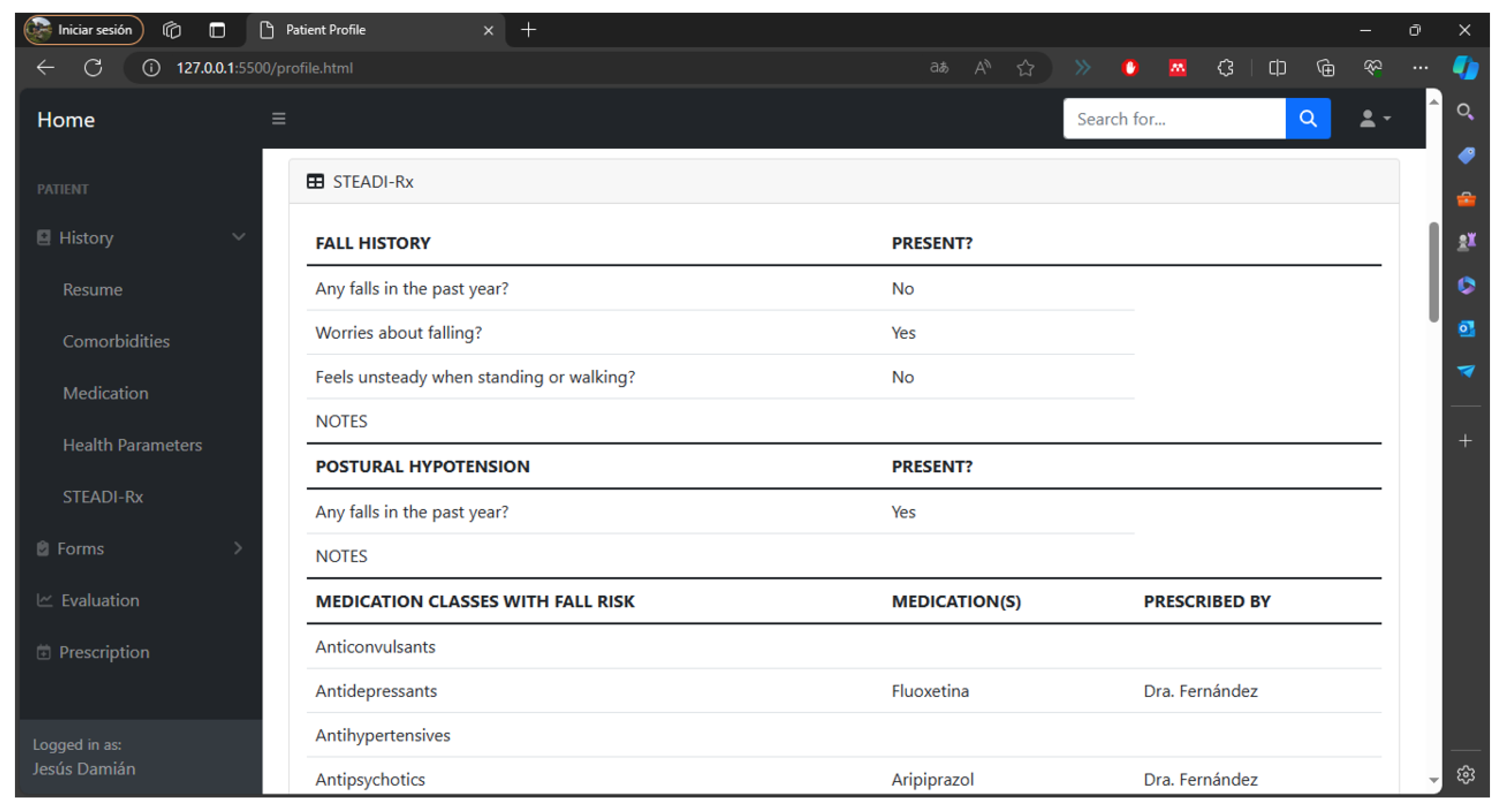Add page to favorites star icon
Image resolution: width=1509 pixels, height=812 pixels.
[x=1024, y=68]
